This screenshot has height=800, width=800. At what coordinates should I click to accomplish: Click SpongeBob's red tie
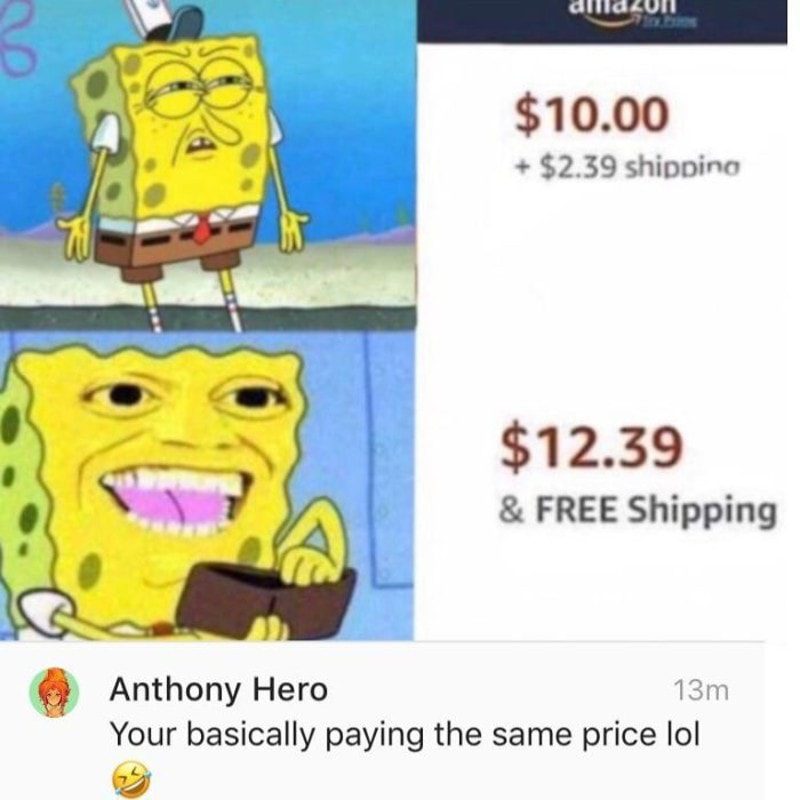click(x=203, y=228)
